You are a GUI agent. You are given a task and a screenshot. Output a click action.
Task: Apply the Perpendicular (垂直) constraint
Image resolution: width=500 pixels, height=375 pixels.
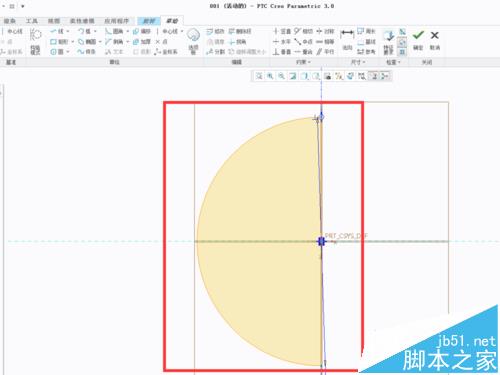[x=282, y=52]
